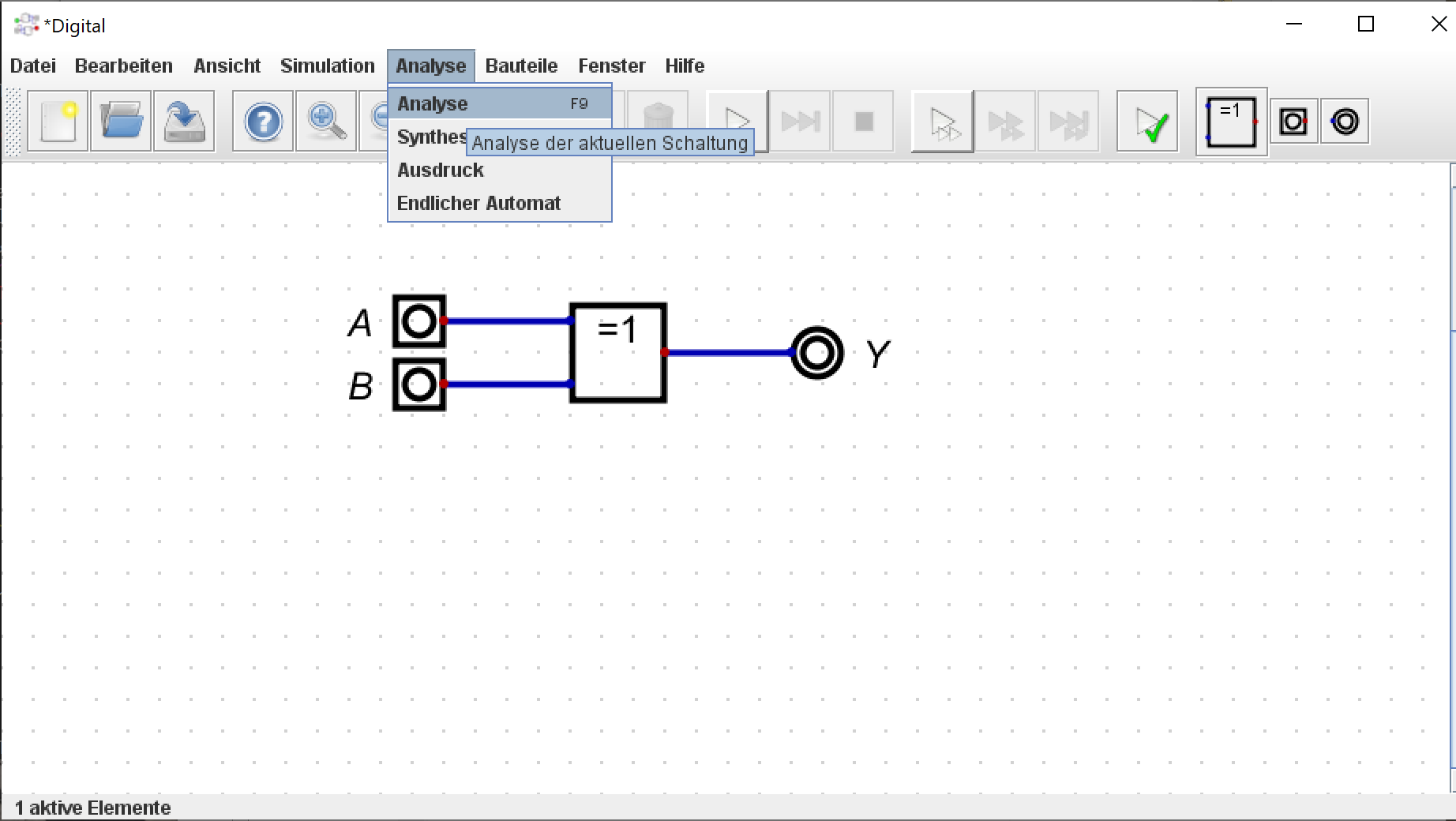Click the Digital app icon in title bar

coord(27,24)
